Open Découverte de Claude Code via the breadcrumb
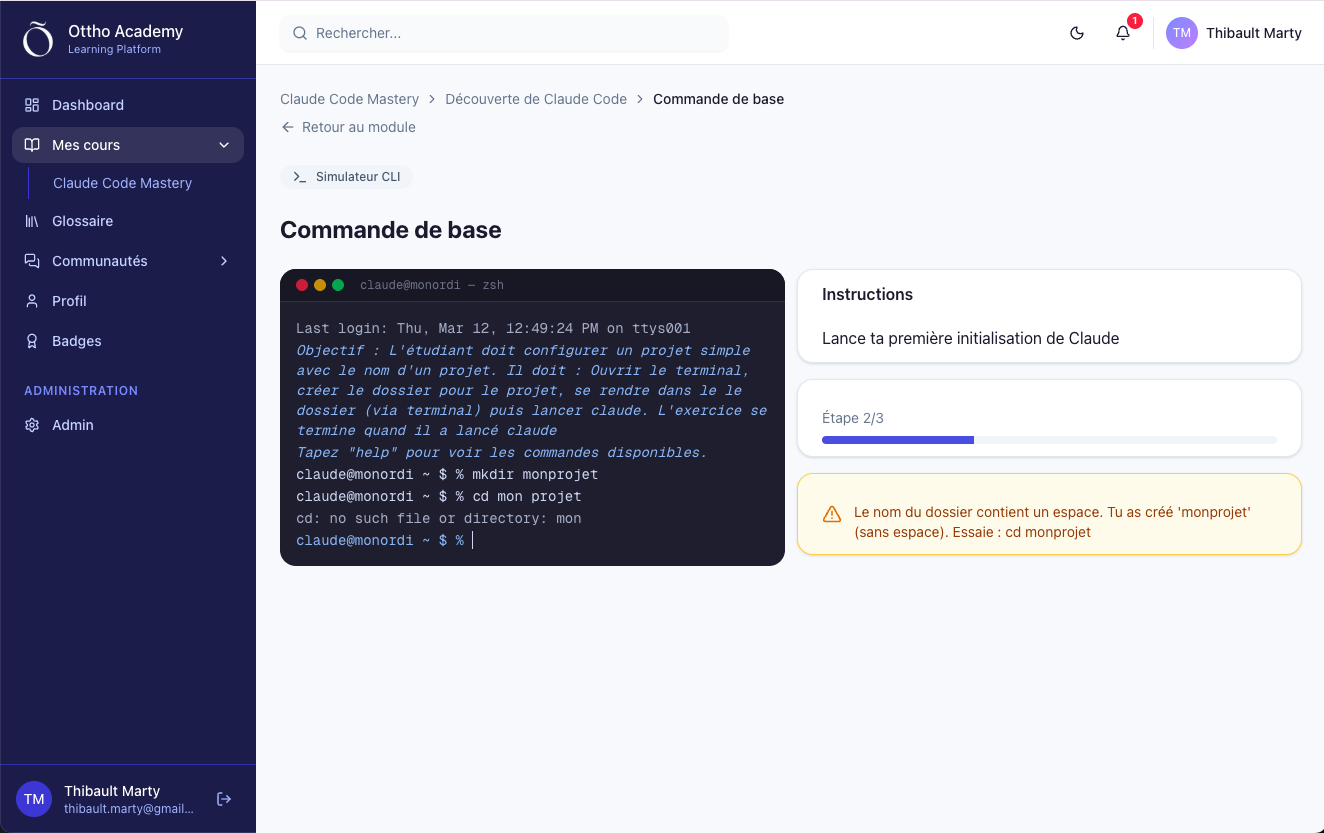 536,99
